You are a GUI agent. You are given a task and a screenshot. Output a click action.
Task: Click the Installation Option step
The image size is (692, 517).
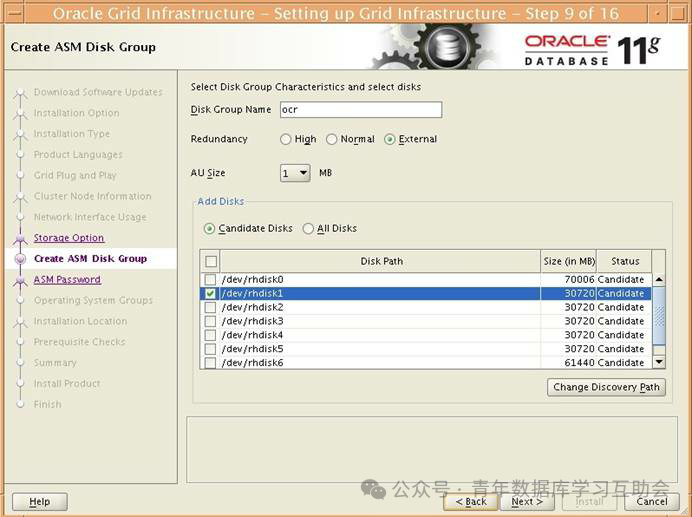76,113
